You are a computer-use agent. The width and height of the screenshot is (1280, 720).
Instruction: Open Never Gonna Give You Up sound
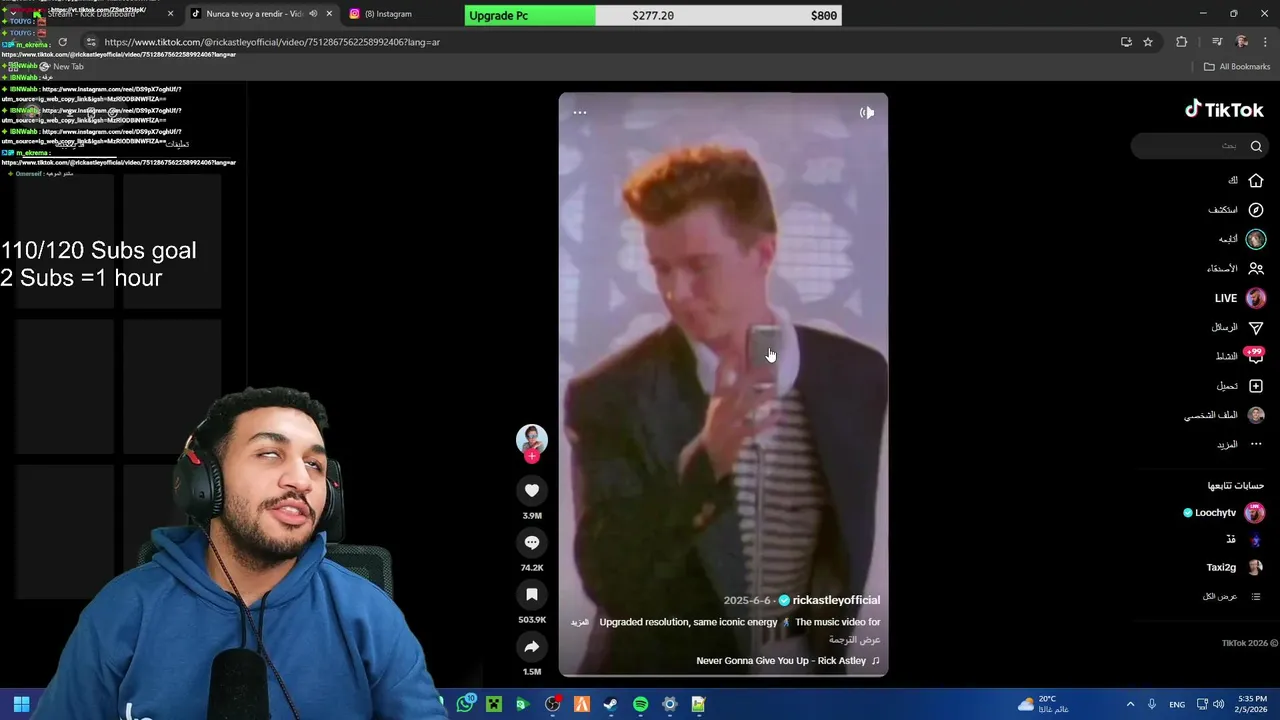click(x=788, y=661)
